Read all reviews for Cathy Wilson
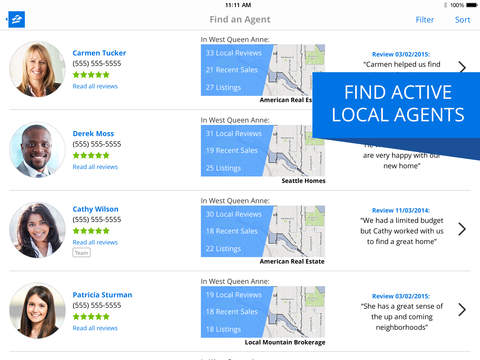The width and height of the screenshot is (480, 360). 95,242
